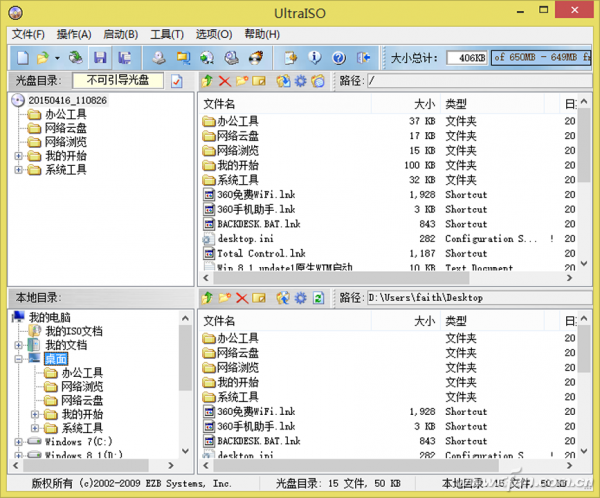This screenshot has height=498, width=600.
Task: Open the dropdown arrow beside Open icon
Action: (x=57, y=58)
